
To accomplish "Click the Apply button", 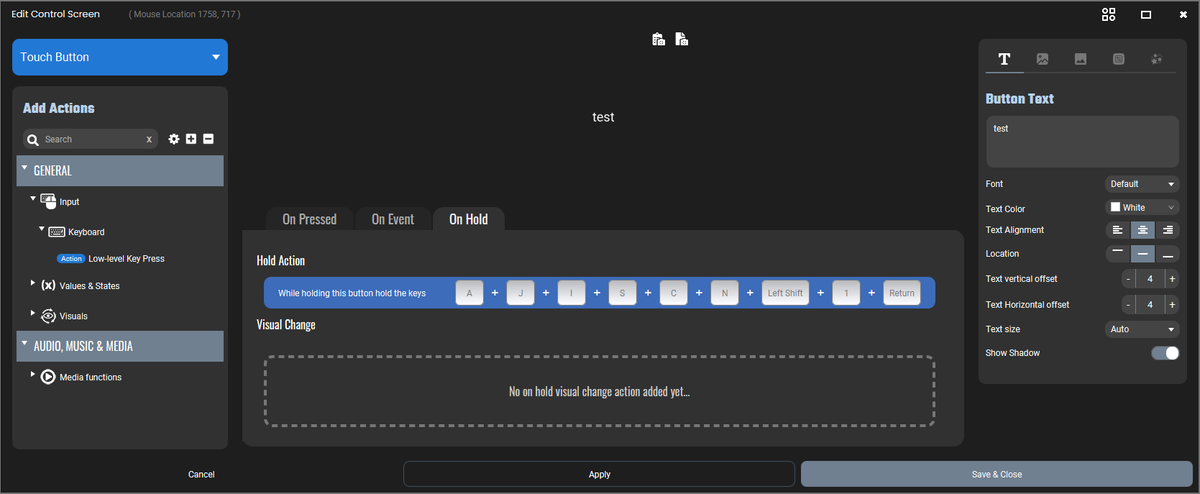I will coord(599,474).
